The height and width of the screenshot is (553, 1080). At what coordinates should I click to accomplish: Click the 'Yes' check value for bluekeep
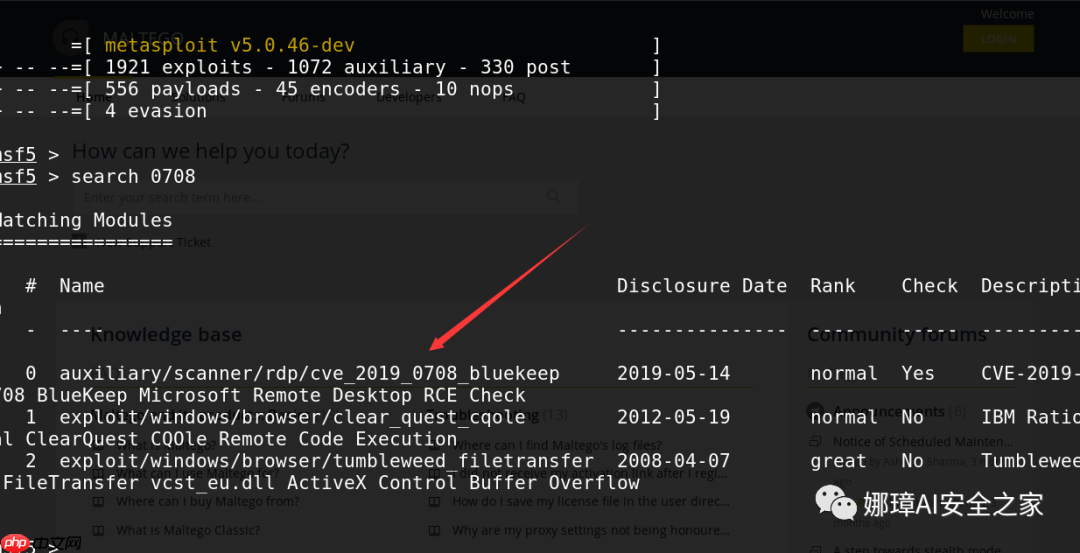918,374
